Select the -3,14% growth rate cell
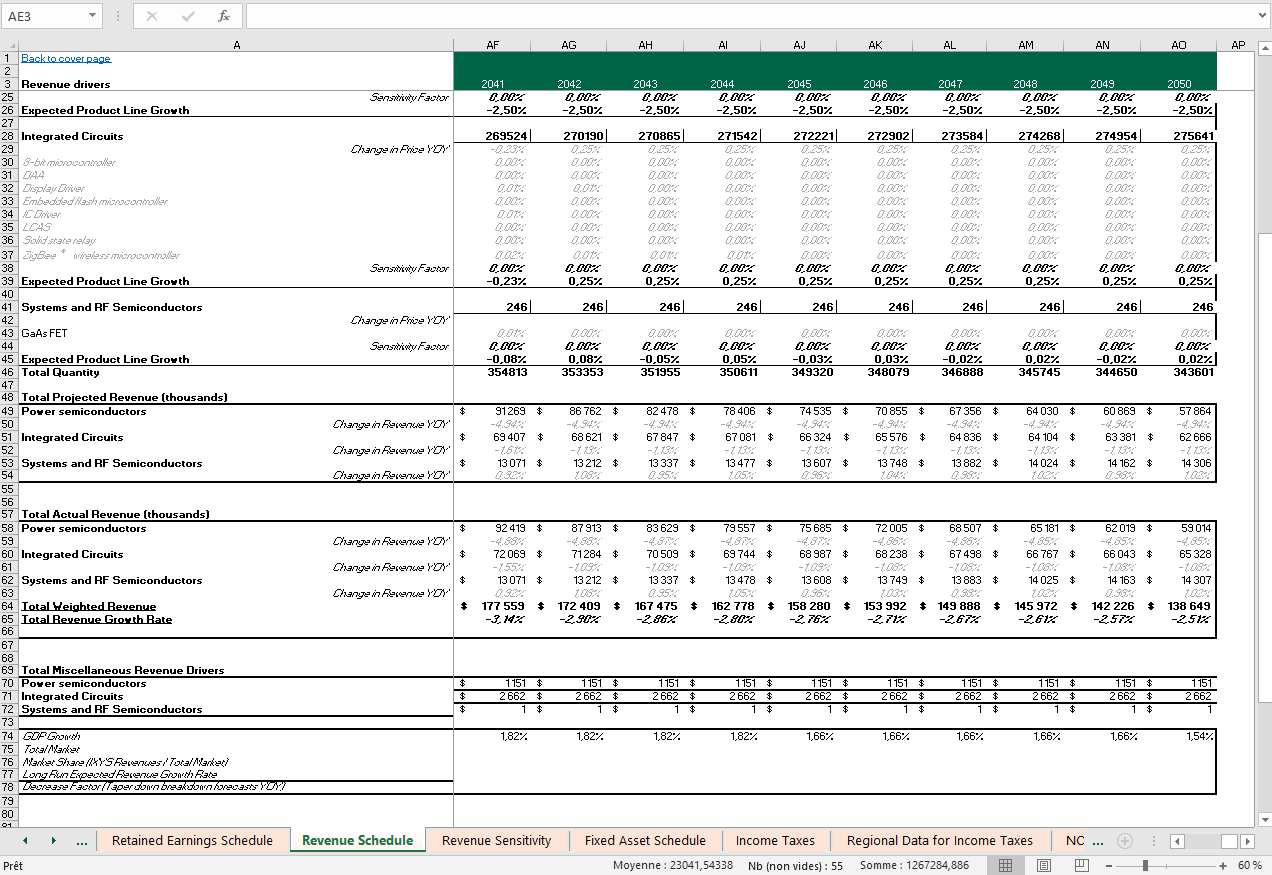1272x875 pixels. pos(493,619)
